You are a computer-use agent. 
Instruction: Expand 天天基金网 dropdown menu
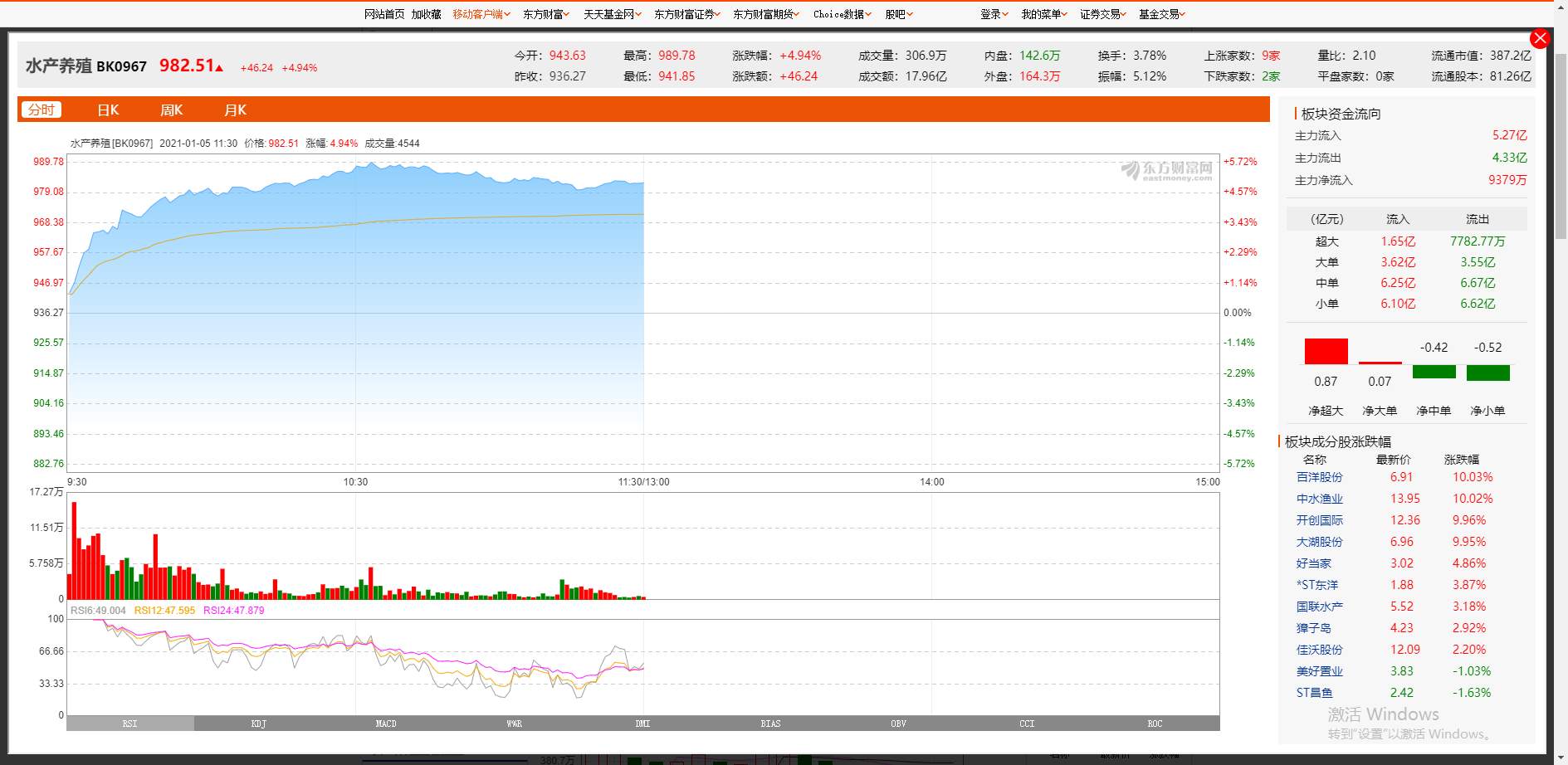click(613, 14)
